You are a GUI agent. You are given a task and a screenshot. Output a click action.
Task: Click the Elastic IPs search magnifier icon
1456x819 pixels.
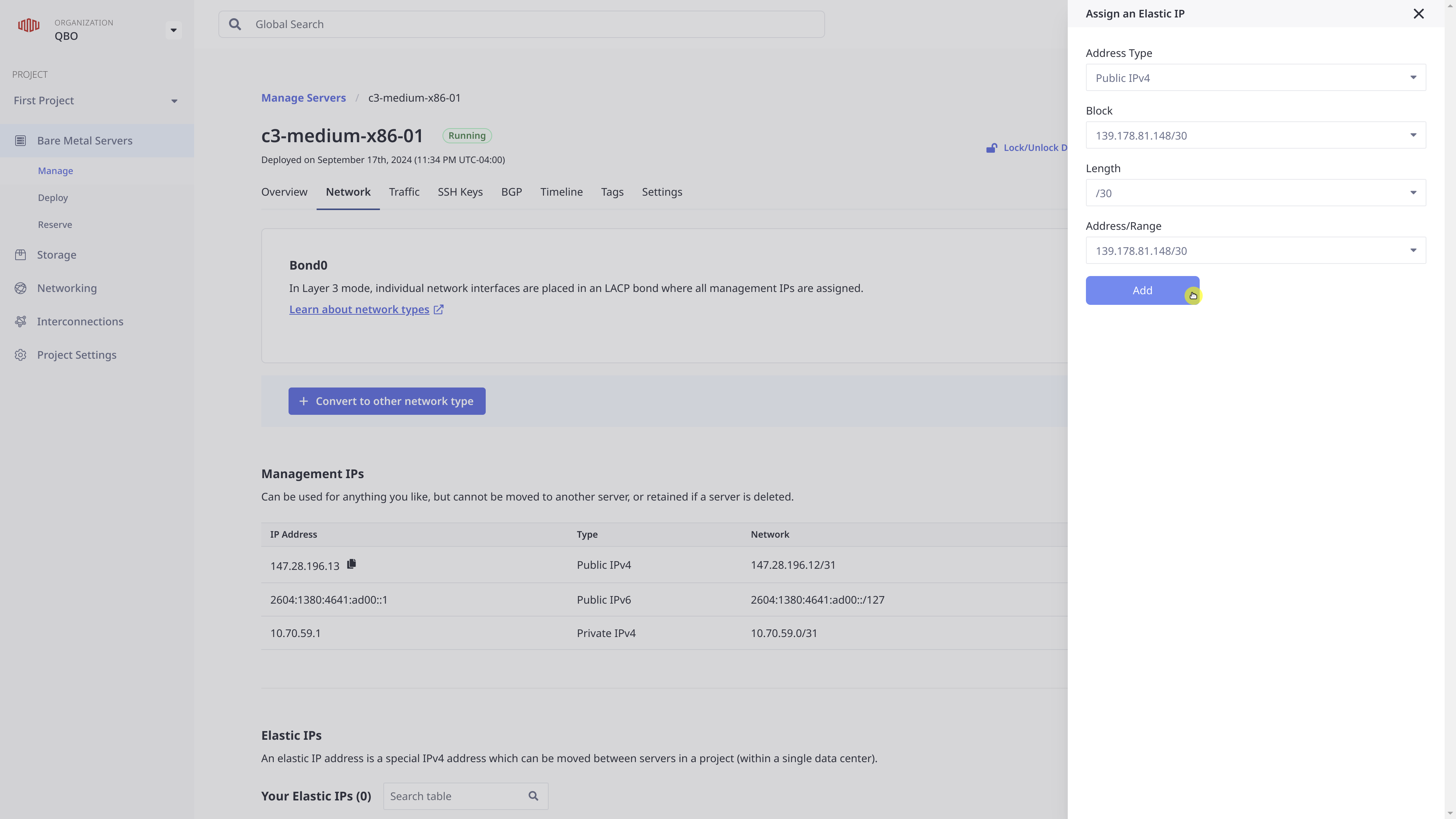coord(533,796)
